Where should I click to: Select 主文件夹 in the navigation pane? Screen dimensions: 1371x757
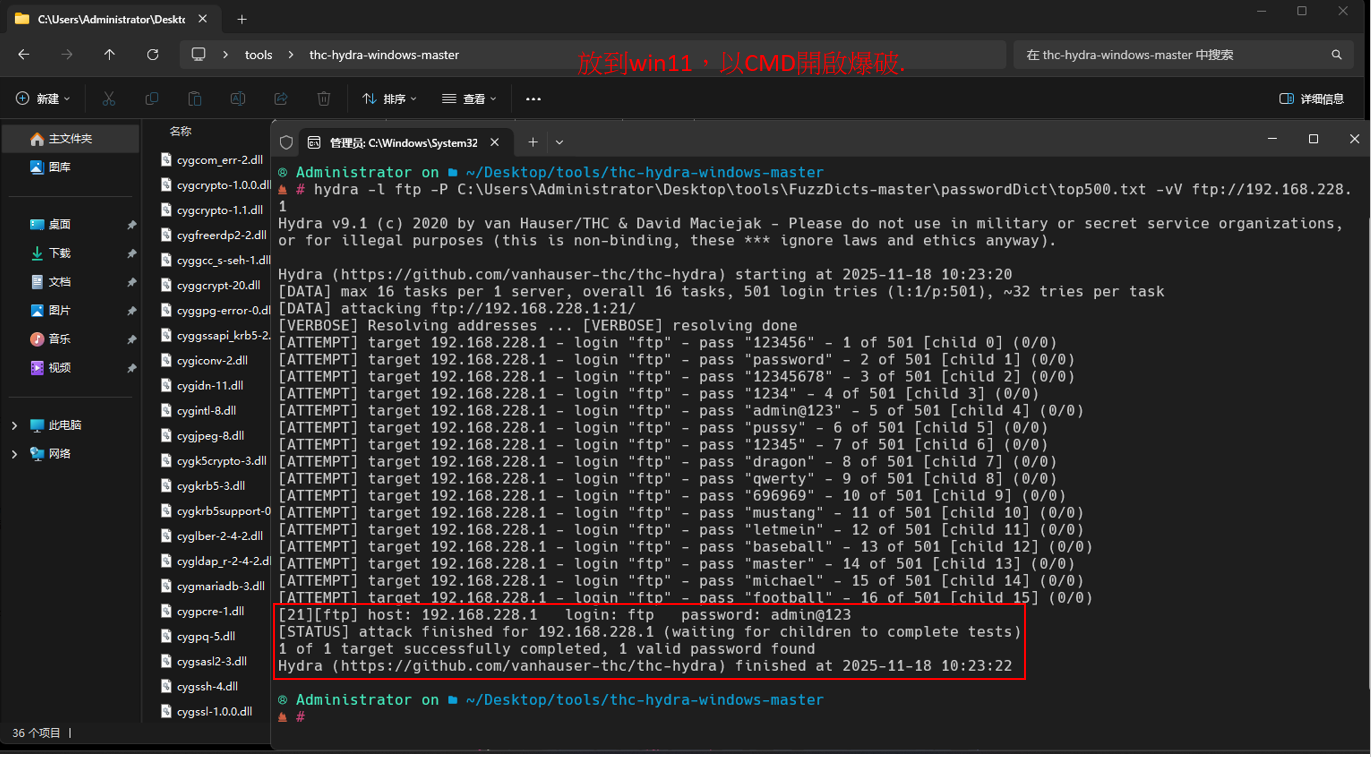(x=71, y=139)
